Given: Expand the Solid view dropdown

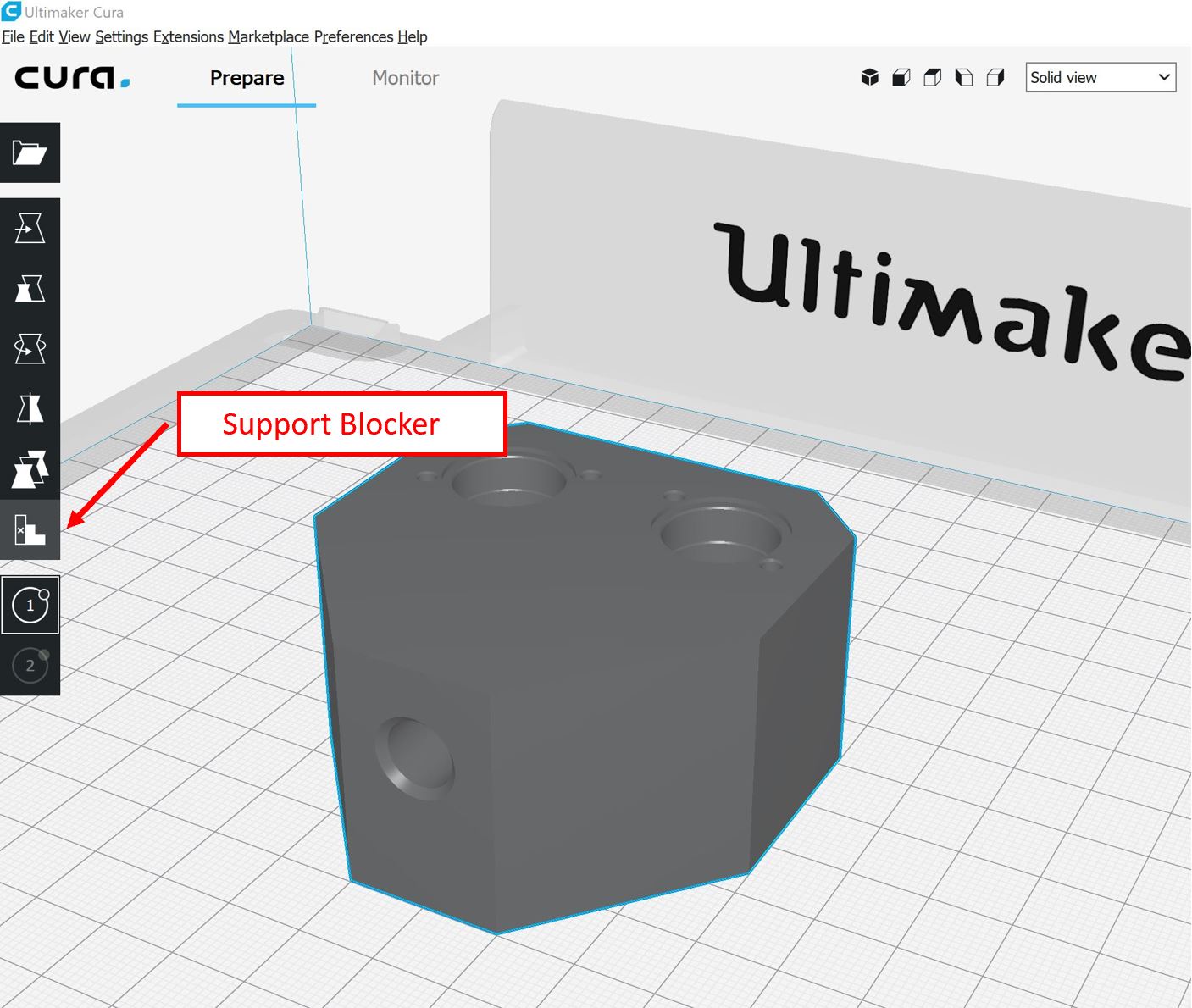Looking at the screenshot, I should click(x=1100, y=77).
